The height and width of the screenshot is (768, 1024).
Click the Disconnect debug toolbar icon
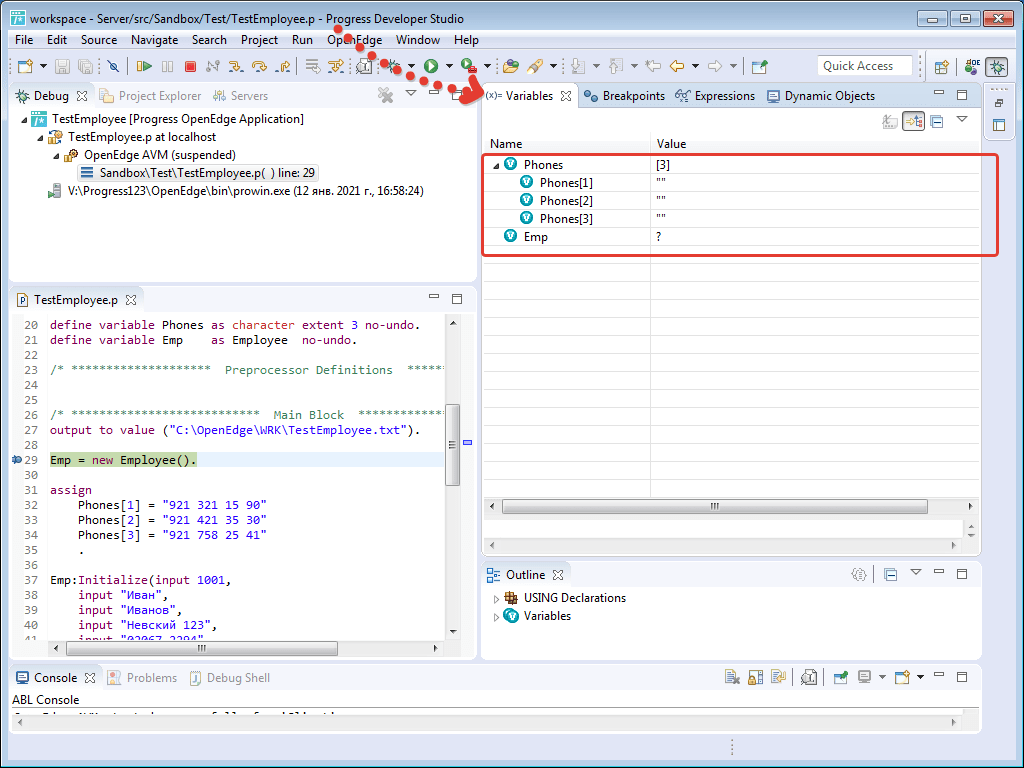(x=213, y=66)
